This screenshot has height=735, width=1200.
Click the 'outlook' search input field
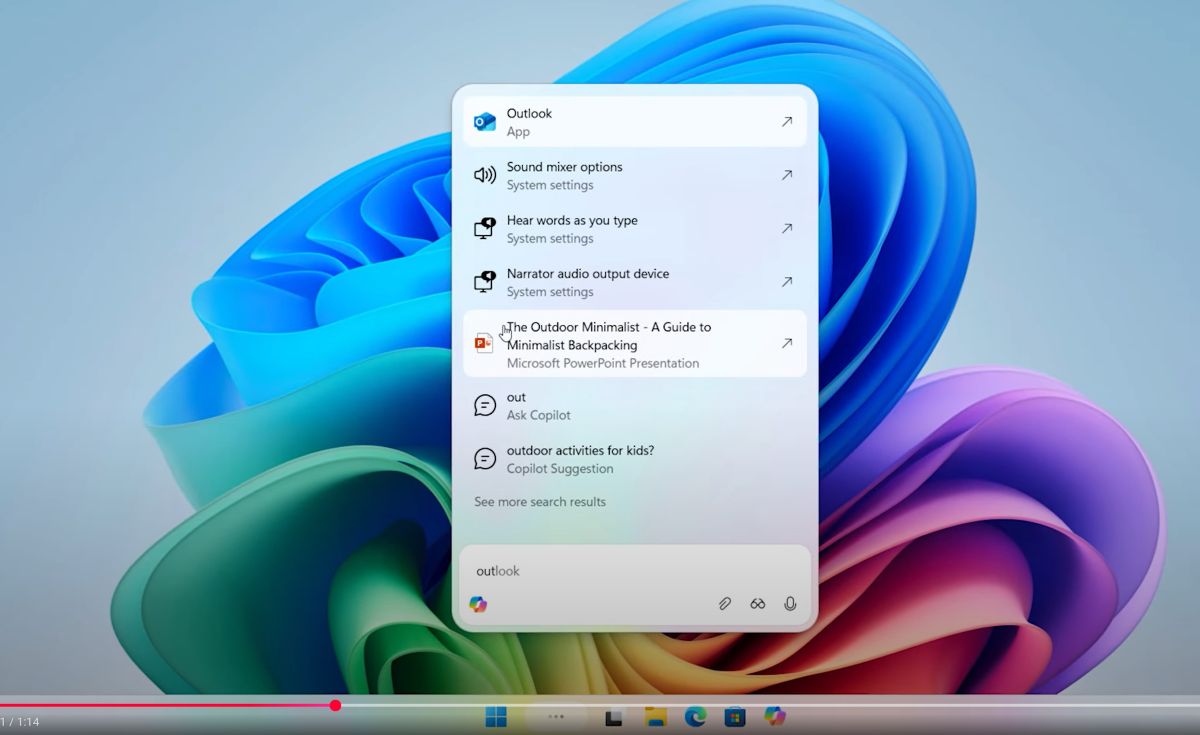(634, 571)
